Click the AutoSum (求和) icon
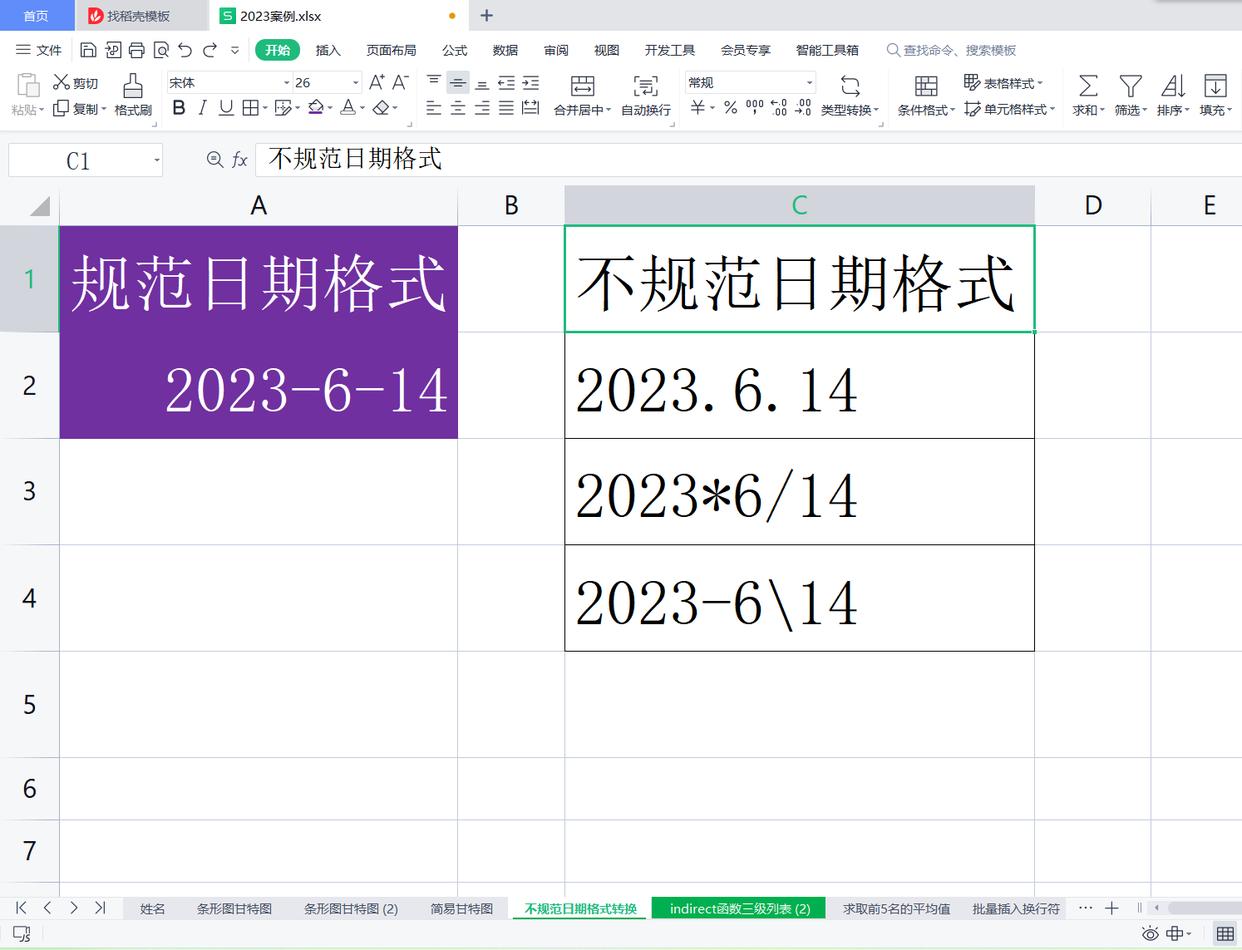This screenshot has height=950, width=1242. tap(1088, 86)
